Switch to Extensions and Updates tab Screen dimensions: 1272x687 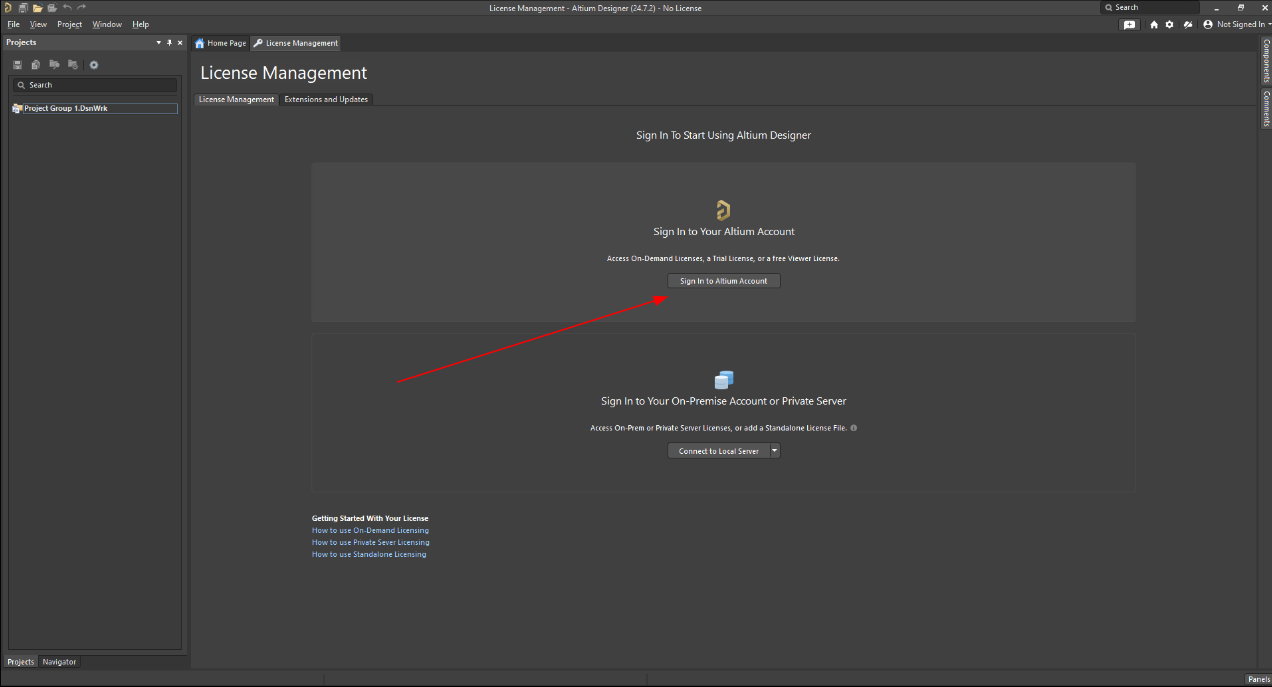coord(326,99)
